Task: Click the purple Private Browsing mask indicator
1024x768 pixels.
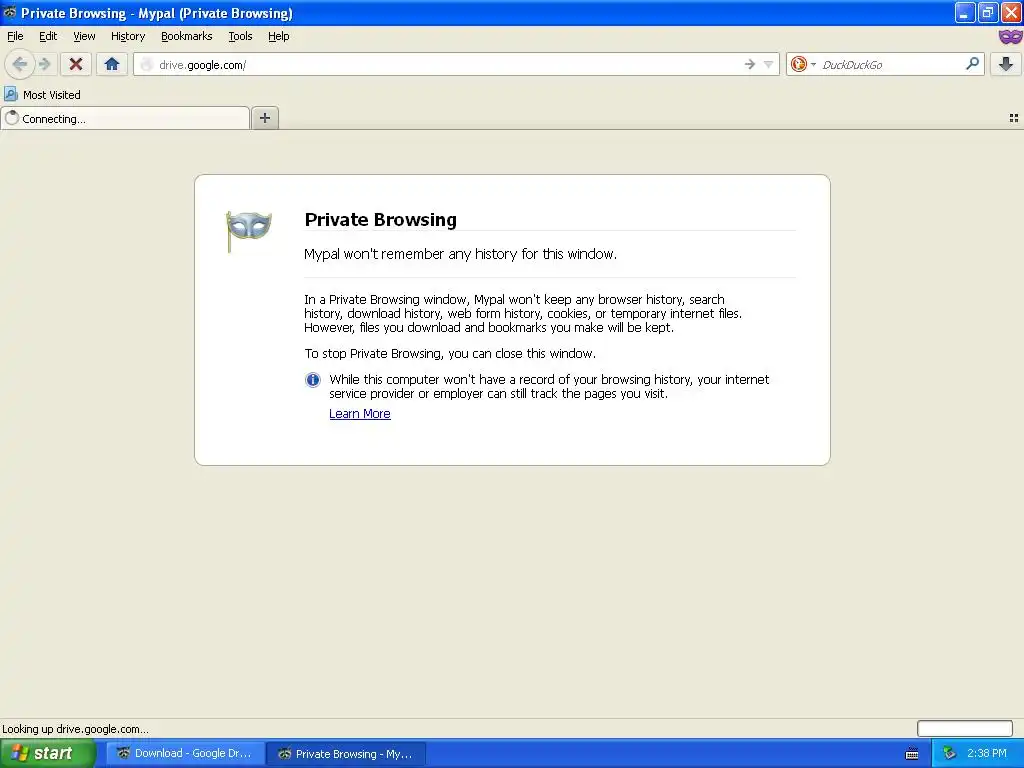Action: [x=1010, y=37]
